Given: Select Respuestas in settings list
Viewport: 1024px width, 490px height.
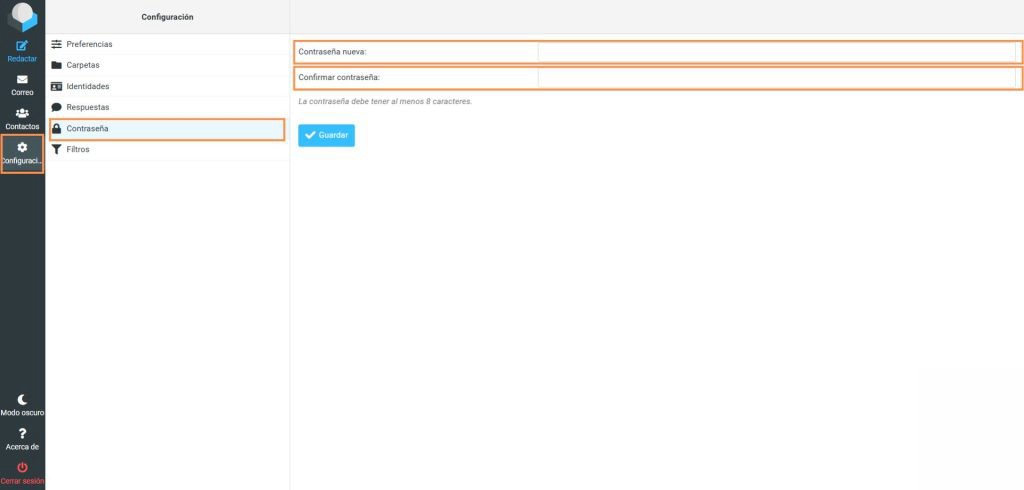Looking at the screenshot, I should point(88,107).
